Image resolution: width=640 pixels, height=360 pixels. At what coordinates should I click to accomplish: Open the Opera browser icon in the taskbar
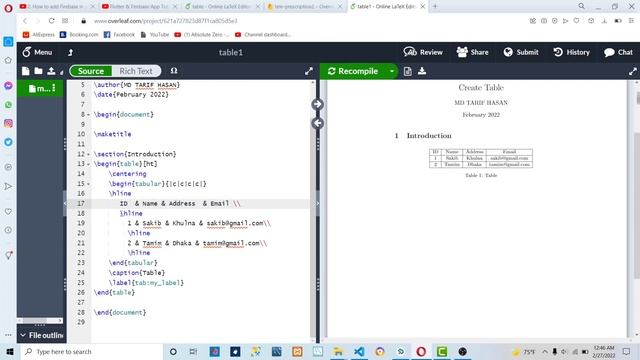[421, 351]
